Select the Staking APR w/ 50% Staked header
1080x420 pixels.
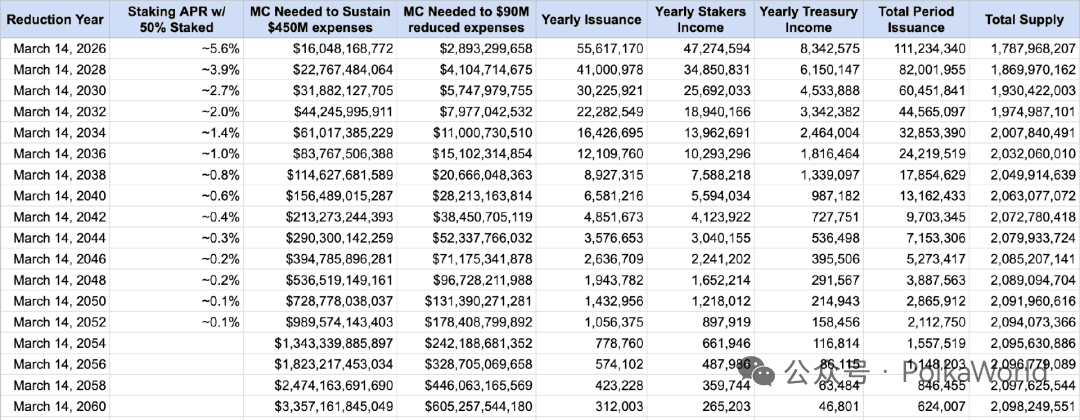[176, 19]
